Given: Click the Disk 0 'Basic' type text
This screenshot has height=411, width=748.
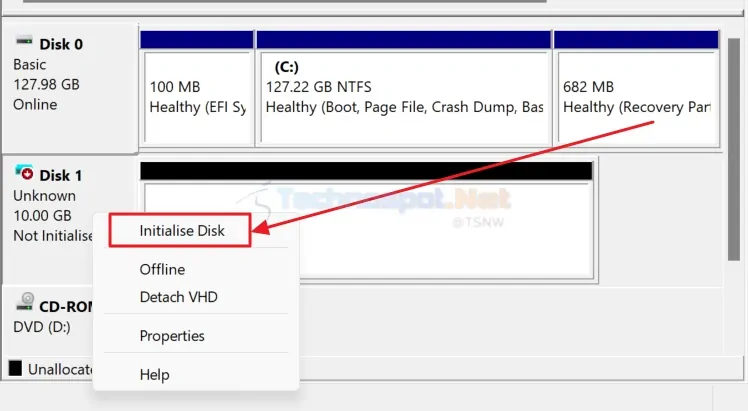Looking at the screenshot, I should click(x=30, y=64).
